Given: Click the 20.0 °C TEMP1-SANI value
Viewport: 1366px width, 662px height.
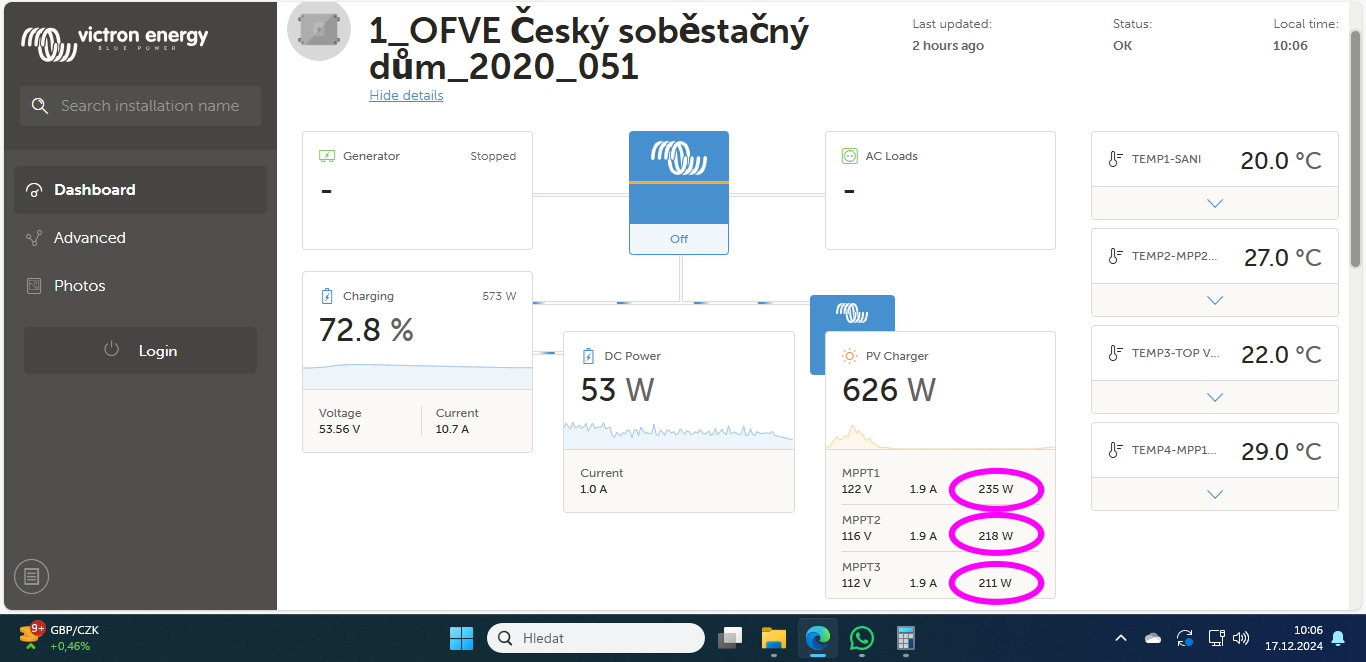Looking at the screenshot, I should 1281,161.
